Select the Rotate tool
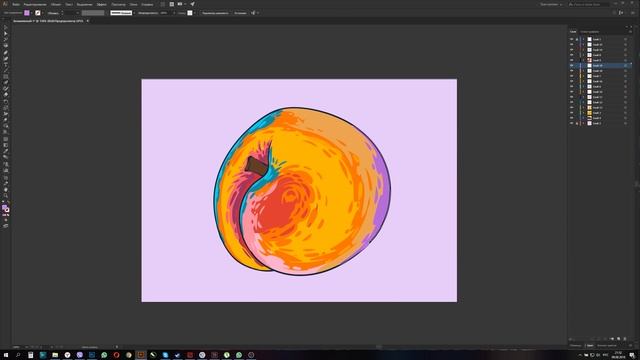This screenshot has width=640, height=360. (x=5, y=102)
